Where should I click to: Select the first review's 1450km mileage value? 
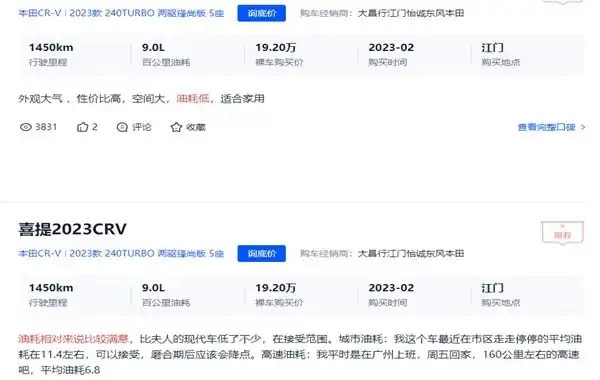click(51, 47)
